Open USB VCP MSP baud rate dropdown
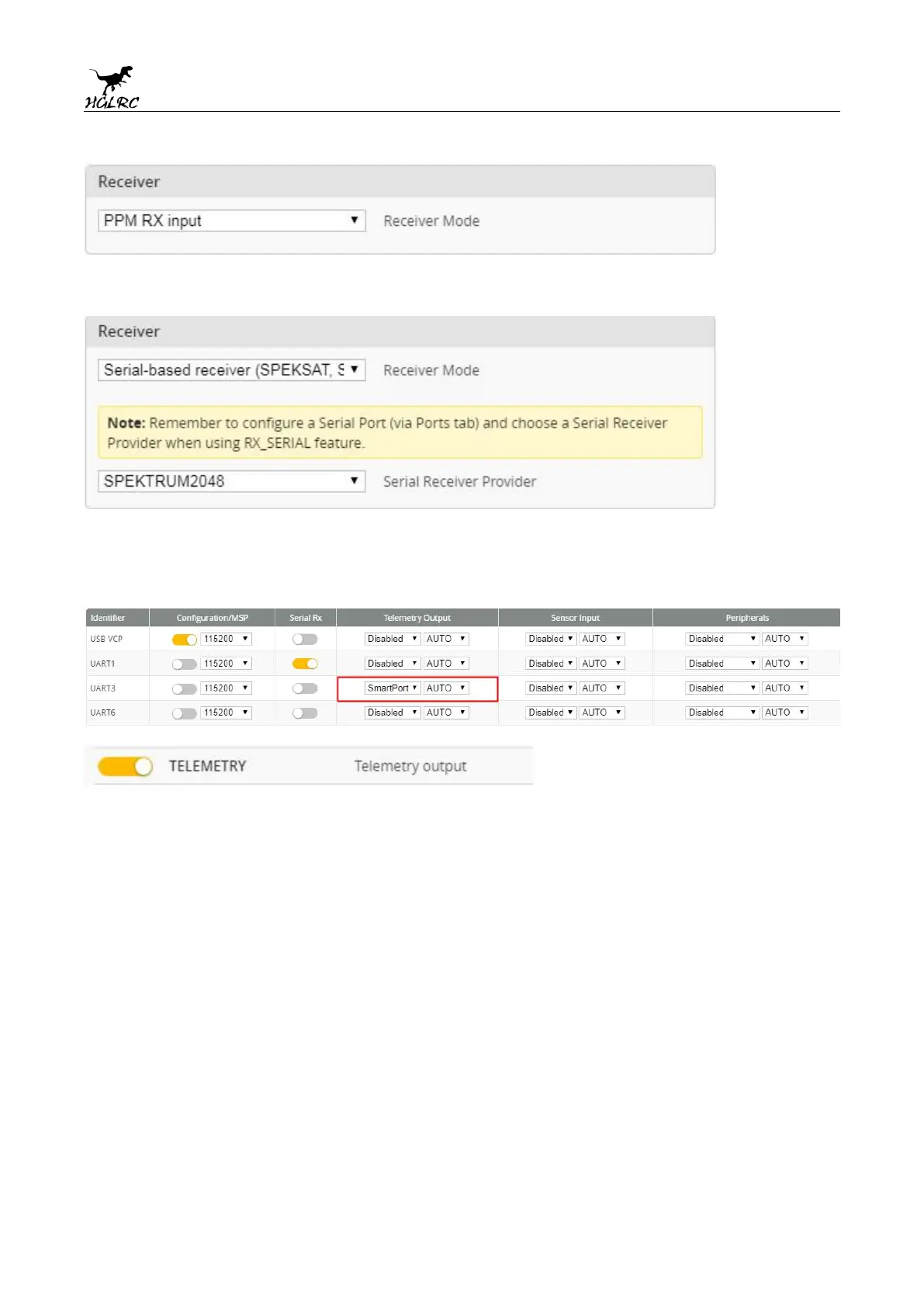 coord(227,639)
